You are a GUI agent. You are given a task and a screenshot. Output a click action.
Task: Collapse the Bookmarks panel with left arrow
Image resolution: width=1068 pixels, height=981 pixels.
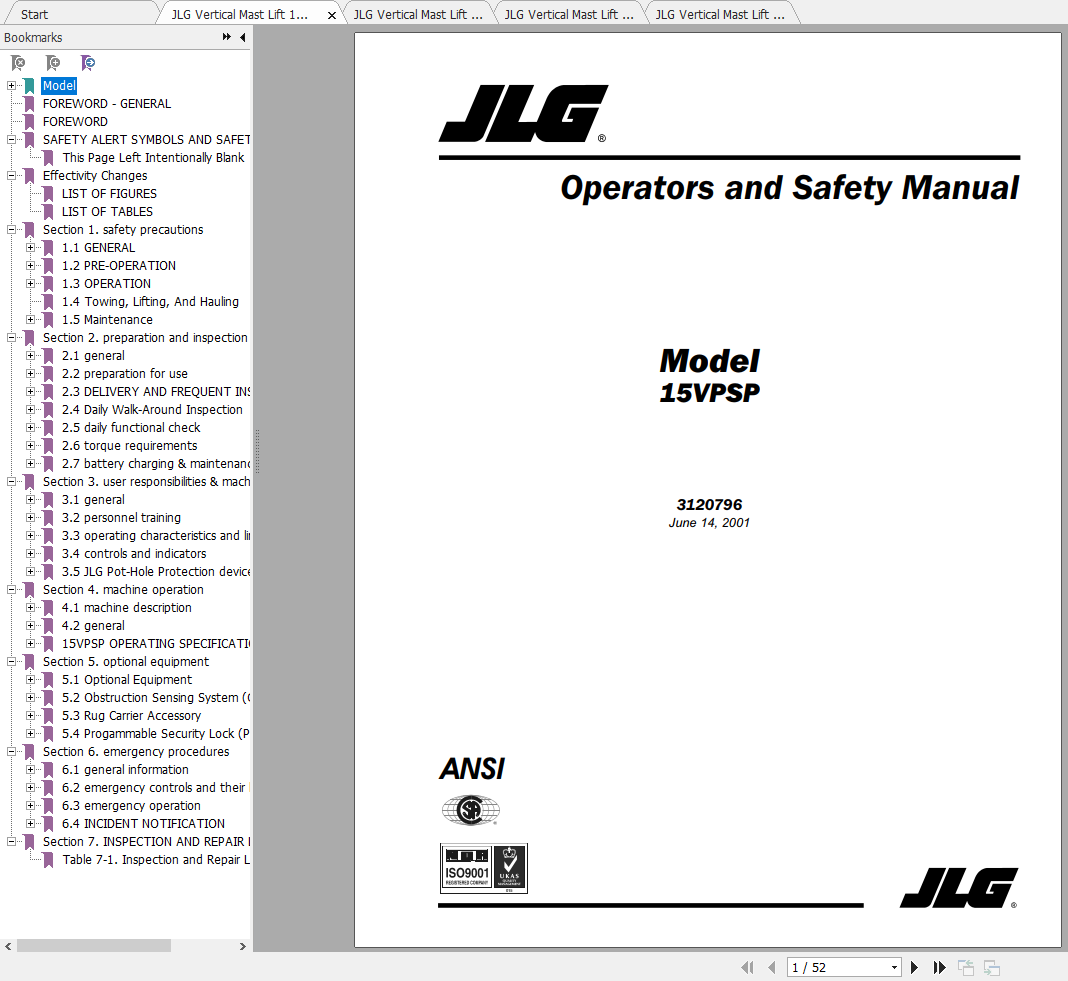[242, 37]
